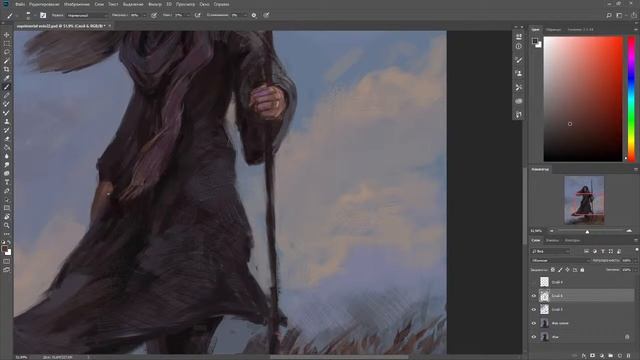The height and width of the screenshot is (360, 640).
Task: Open the layer filter type dropdown
Action: point(550,251)
